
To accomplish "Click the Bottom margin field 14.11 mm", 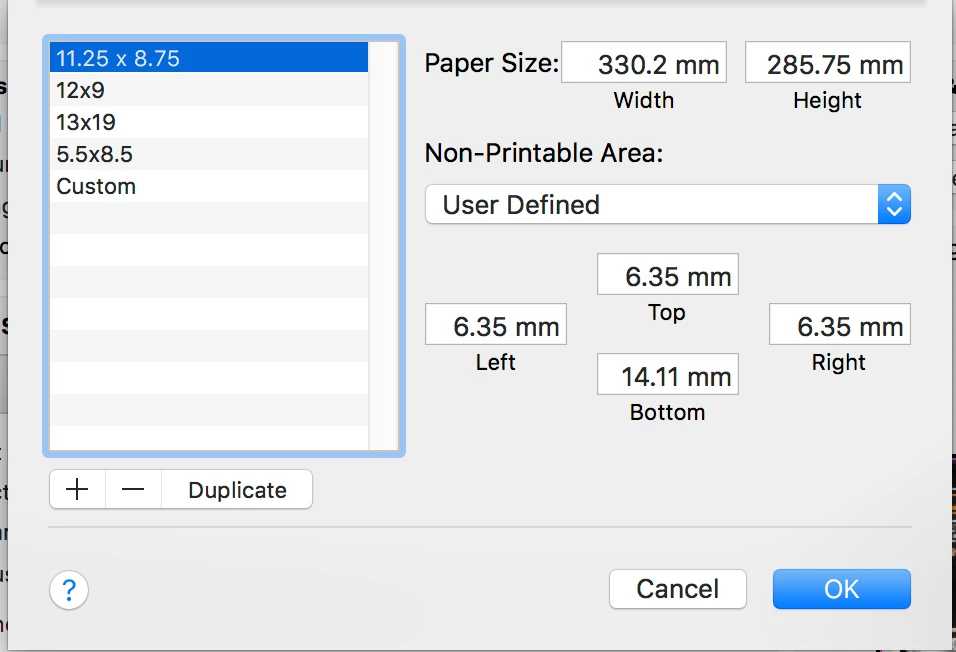I will [668, 374].
